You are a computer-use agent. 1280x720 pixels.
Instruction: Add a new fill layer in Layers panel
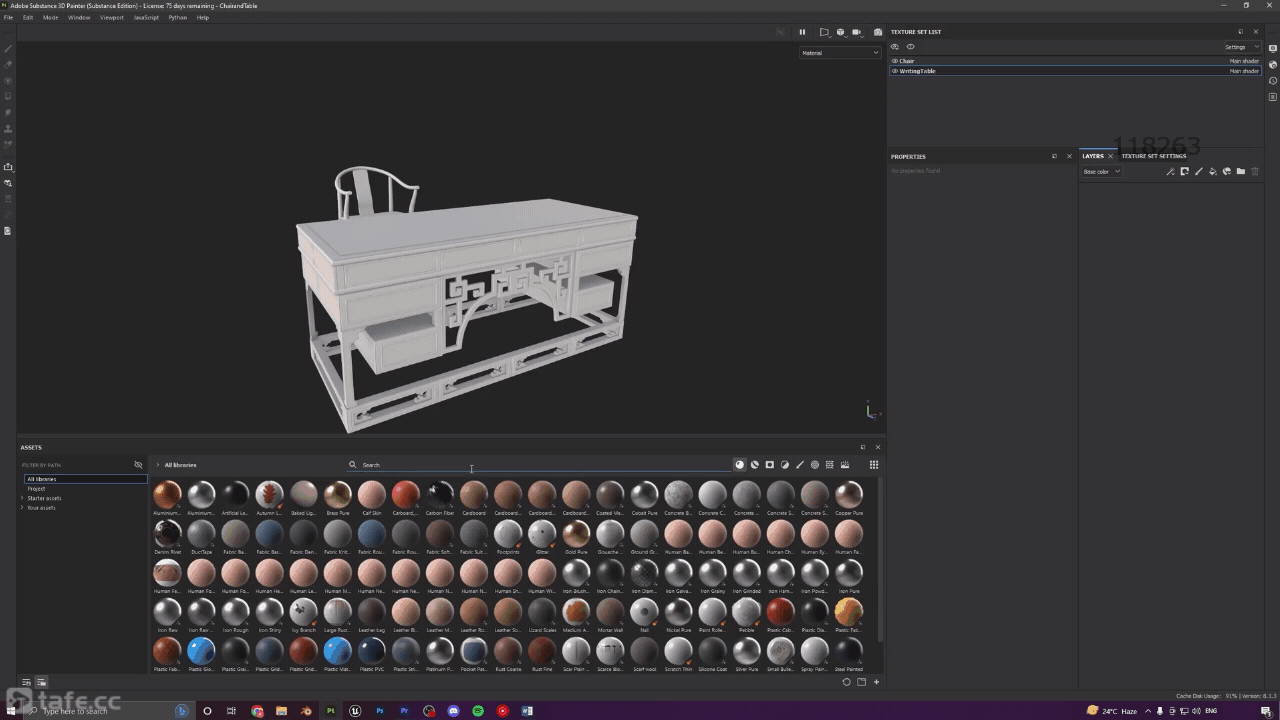click(x=1212, y=171)
